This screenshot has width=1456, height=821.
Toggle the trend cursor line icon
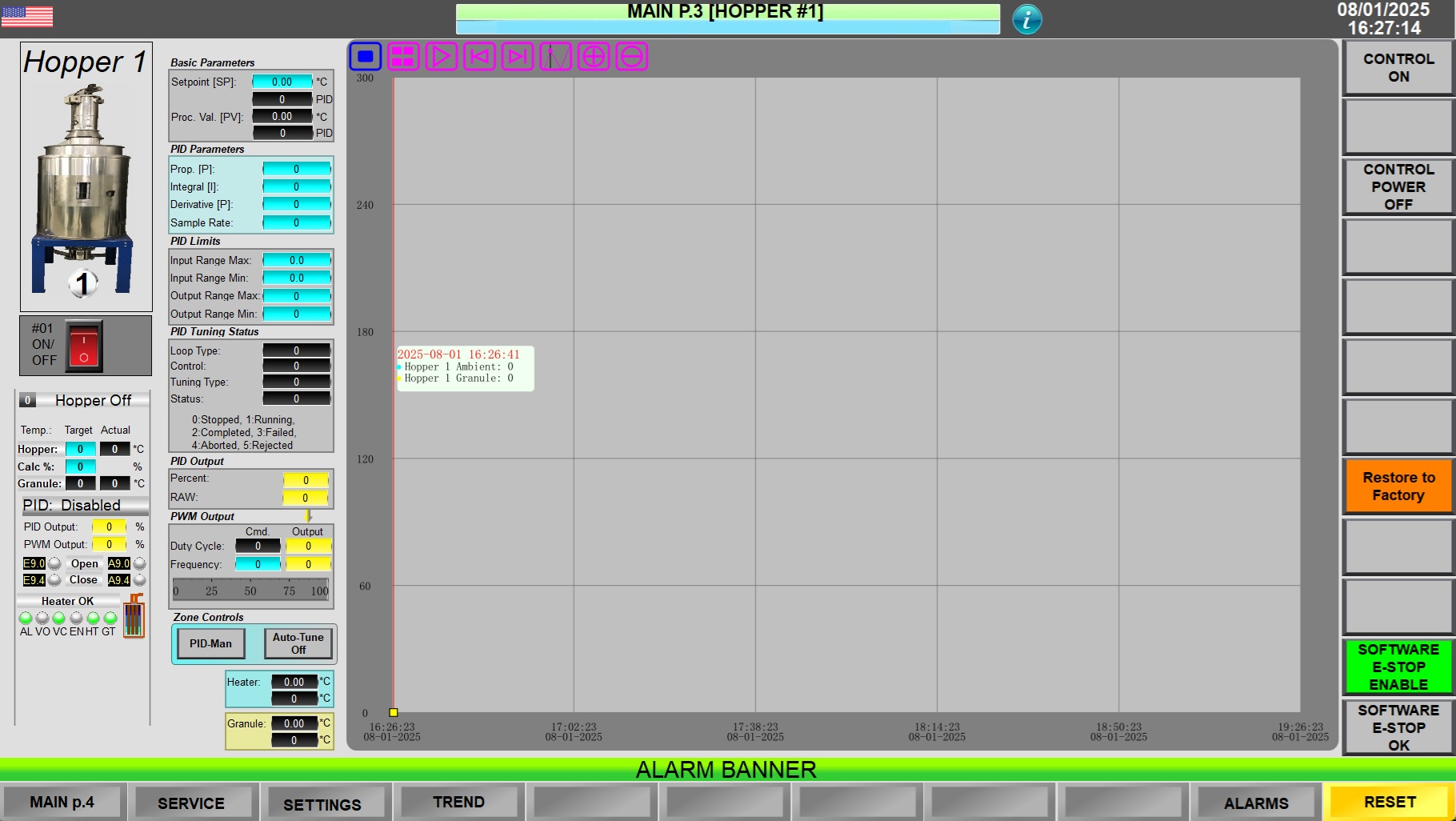coord(555,57)
